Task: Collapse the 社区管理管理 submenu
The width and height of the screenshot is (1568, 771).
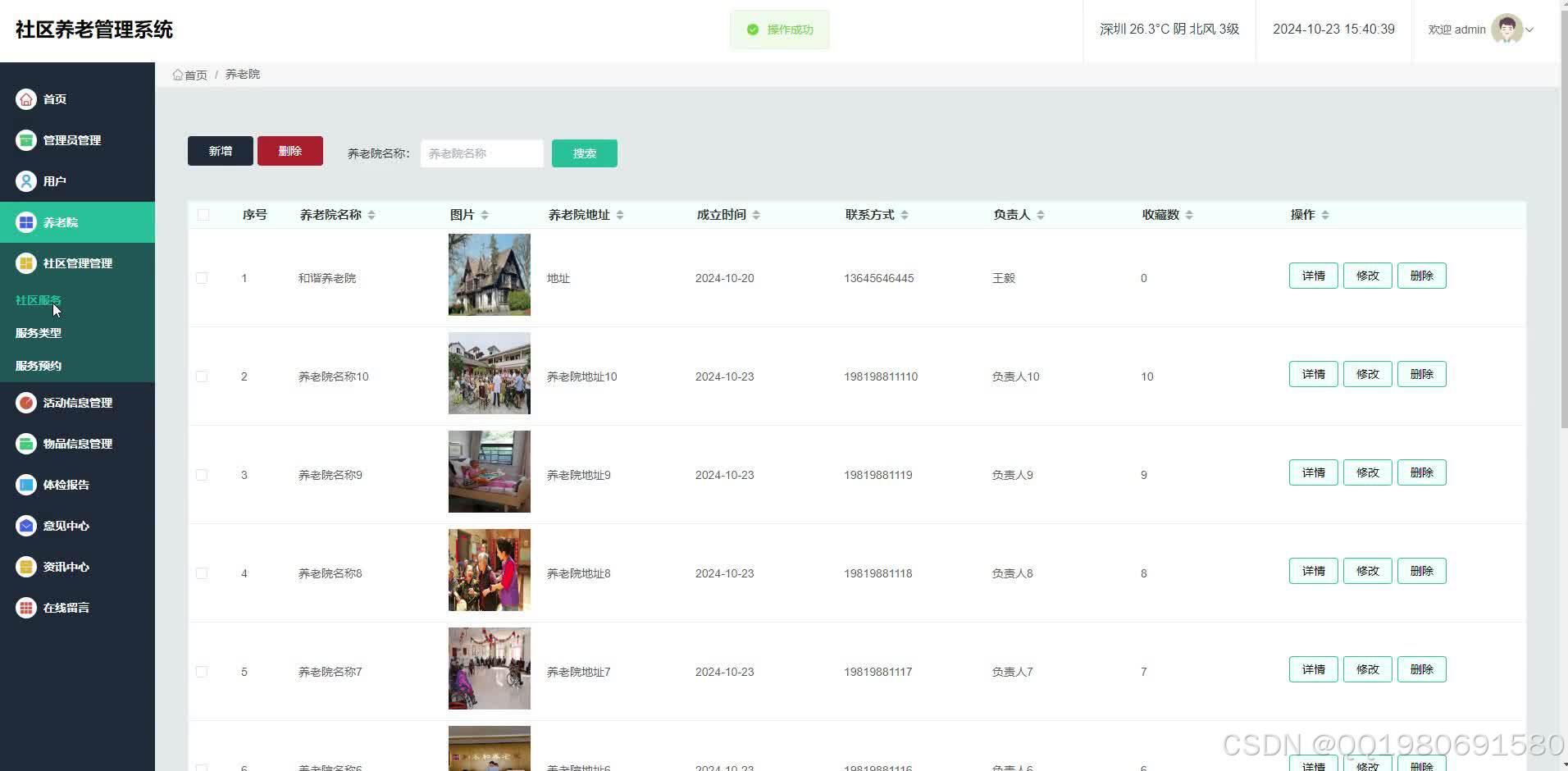Action: tap(77, 263)
